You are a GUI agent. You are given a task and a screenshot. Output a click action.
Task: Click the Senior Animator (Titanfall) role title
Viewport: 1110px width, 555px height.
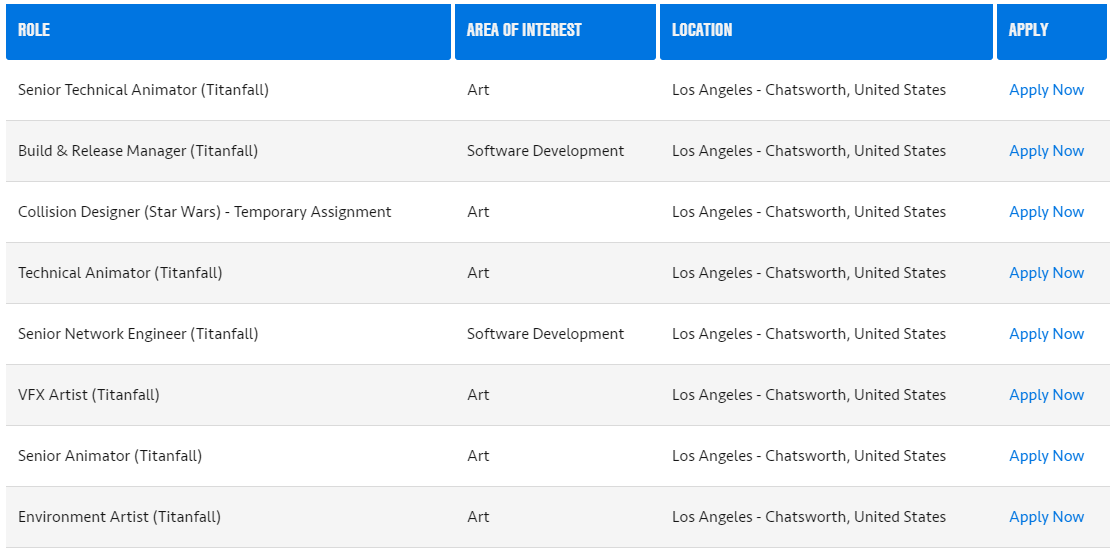110,456
